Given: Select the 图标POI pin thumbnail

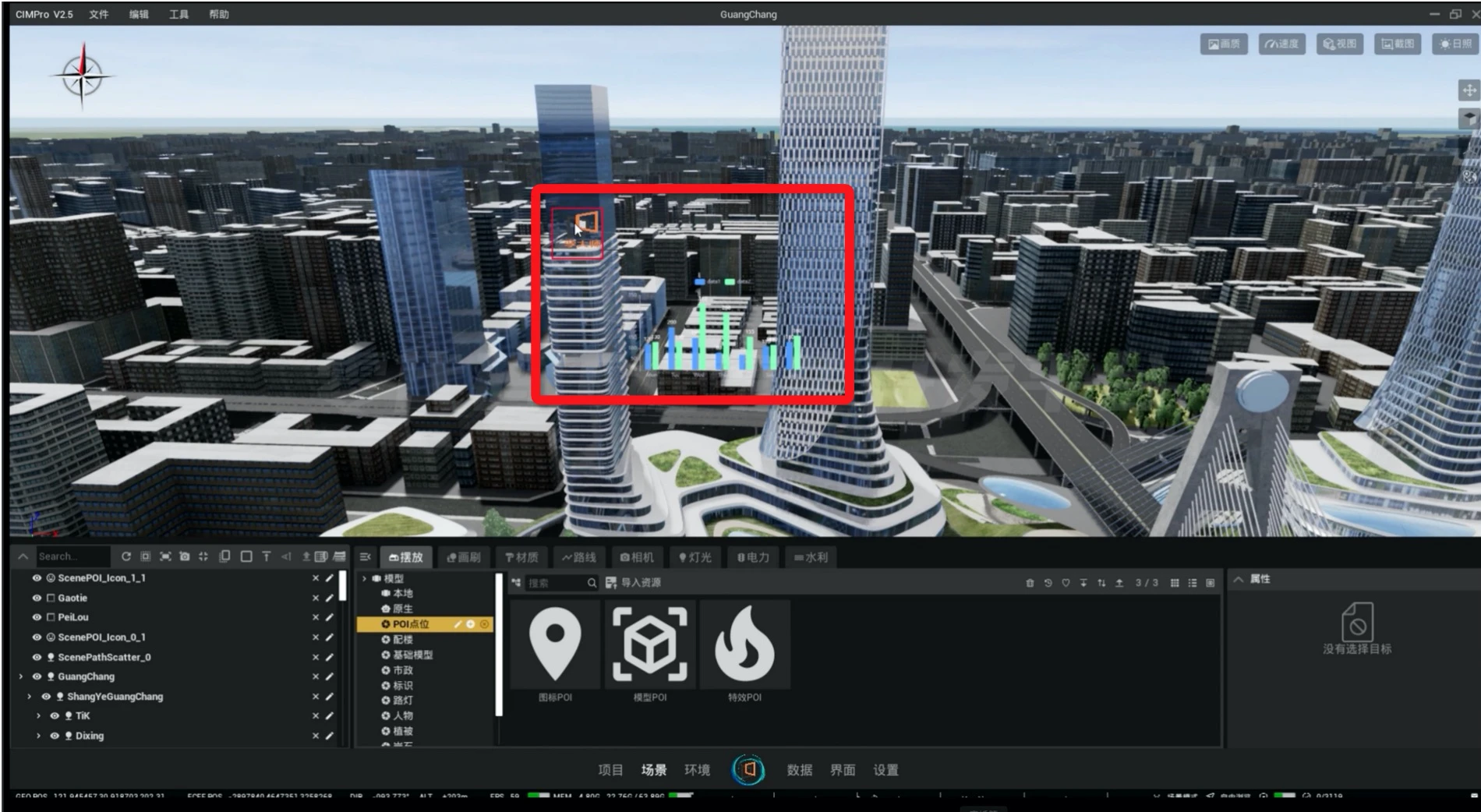Looking at the screenshot, I should pyautogui.click(x=555, y=644).
